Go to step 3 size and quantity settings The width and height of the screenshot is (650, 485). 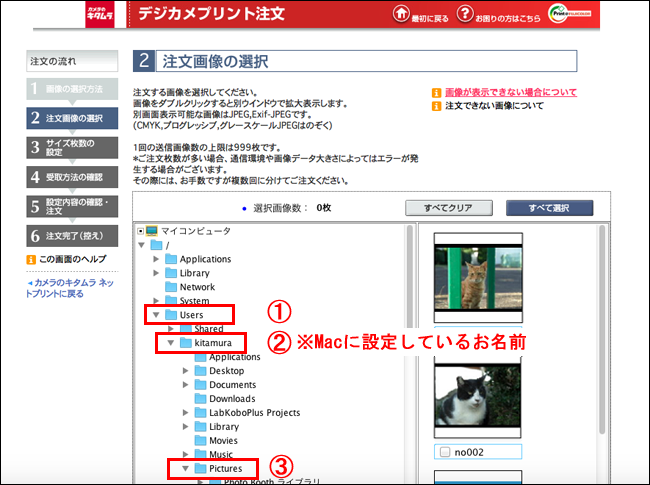tap(73, 147)
